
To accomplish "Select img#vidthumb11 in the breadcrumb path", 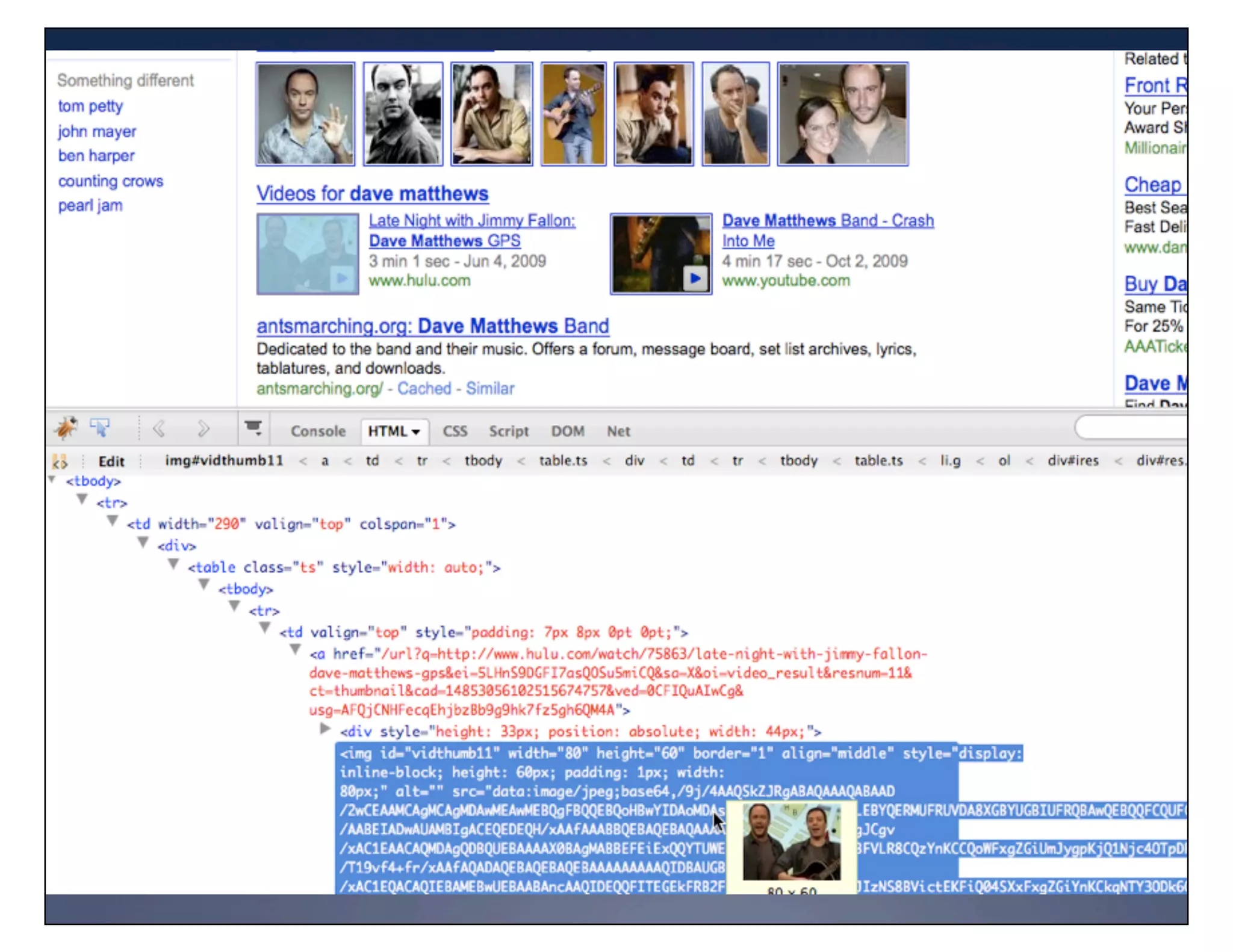I will (224, 460).
